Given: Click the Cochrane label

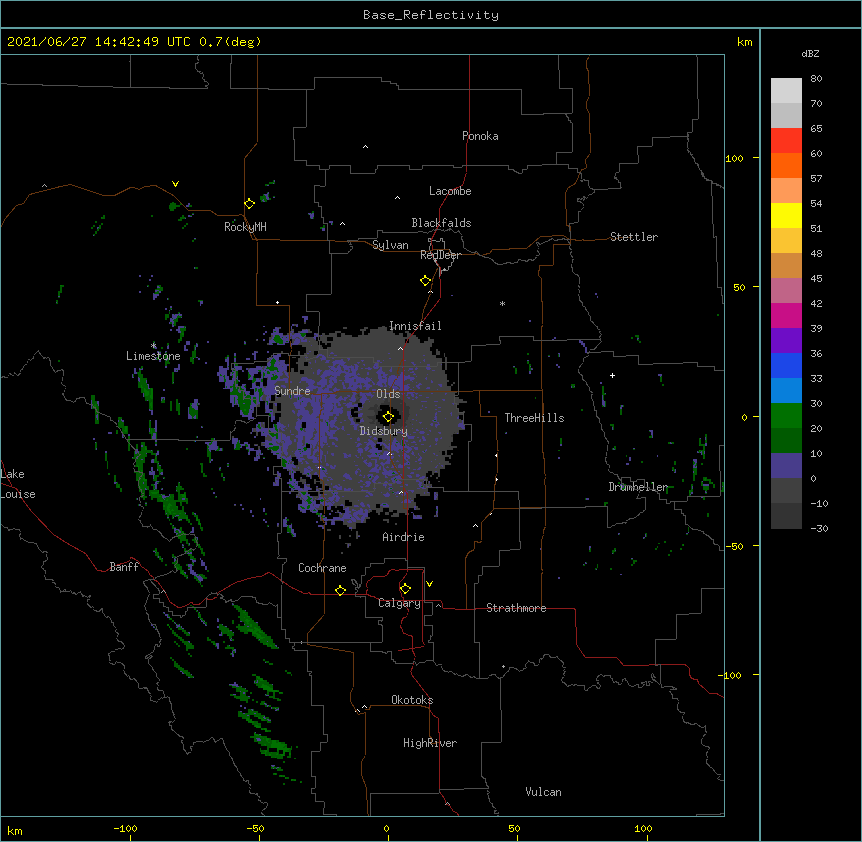Looking at the screenshot, I should [x=322, y=568].
